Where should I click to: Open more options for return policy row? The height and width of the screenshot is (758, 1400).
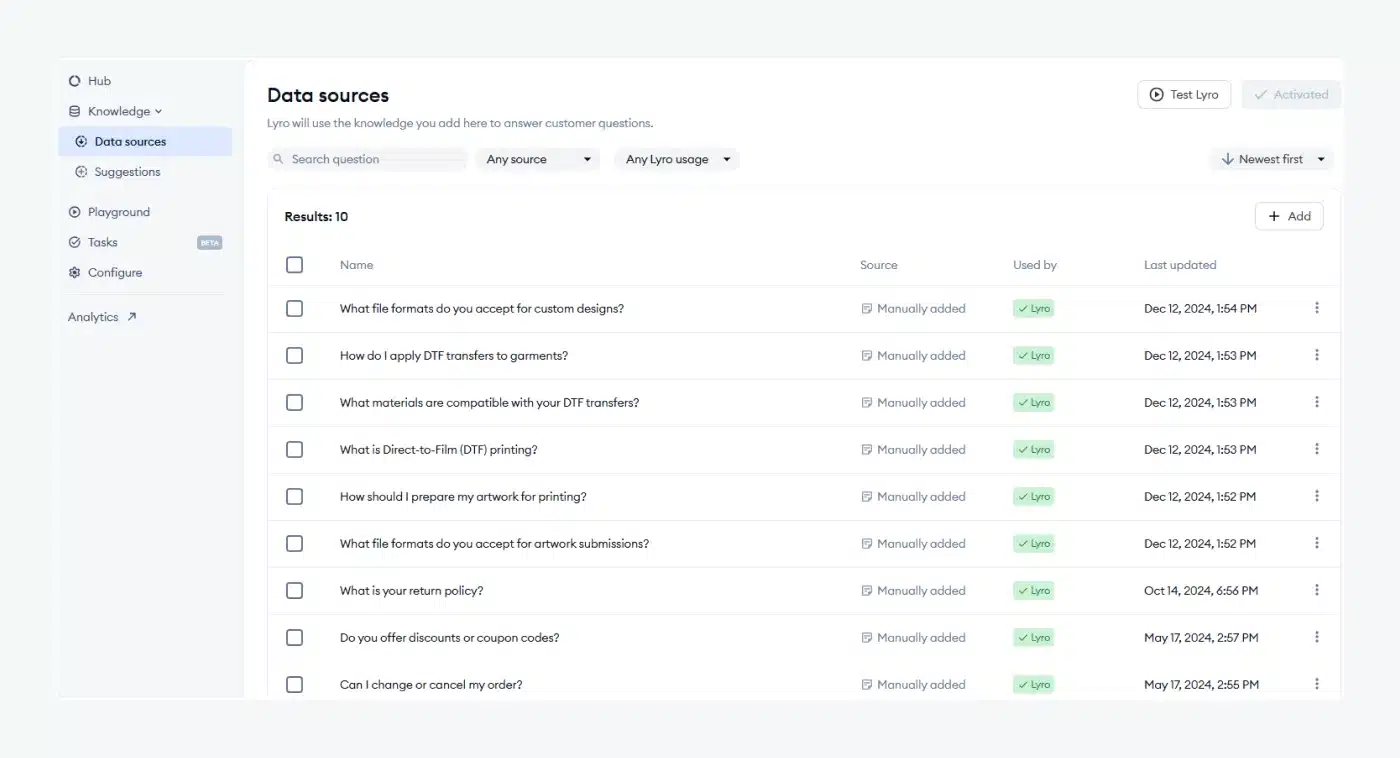pos(1317,590)
